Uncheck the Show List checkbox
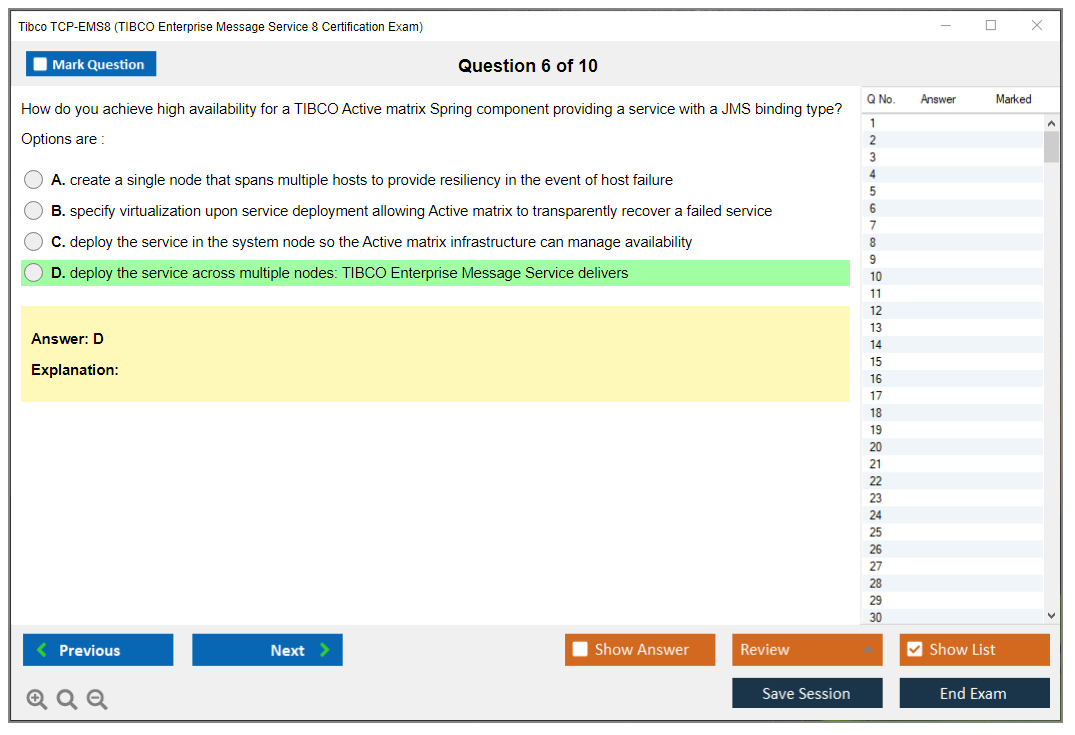The height and width of the screenshot is (735, 1075). tap(914, 650)
